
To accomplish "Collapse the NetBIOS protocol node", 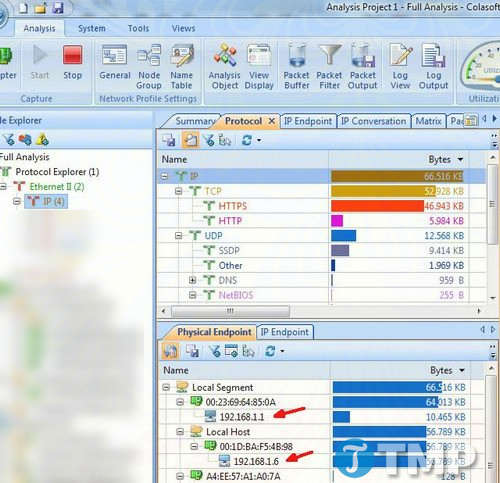I will 192,295.
